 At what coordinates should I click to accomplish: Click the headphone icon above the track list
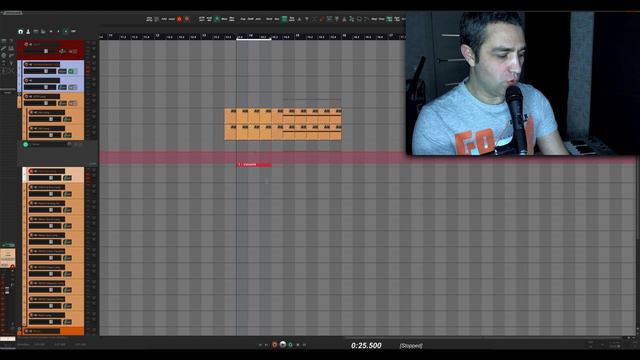pos(21,31)
